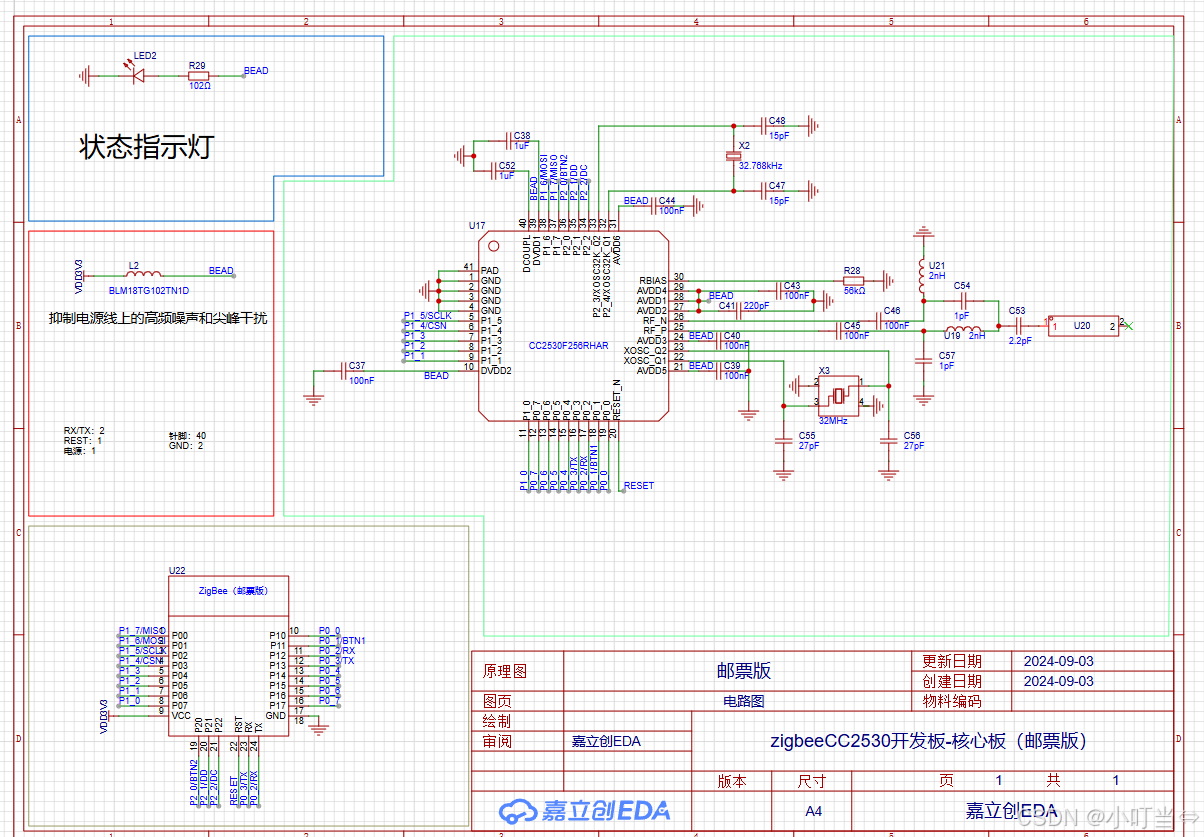The image size is (1204, 837).
Task: Select capacitor C39 symbol
Action: pyautogui.click(x=720, y=371)
